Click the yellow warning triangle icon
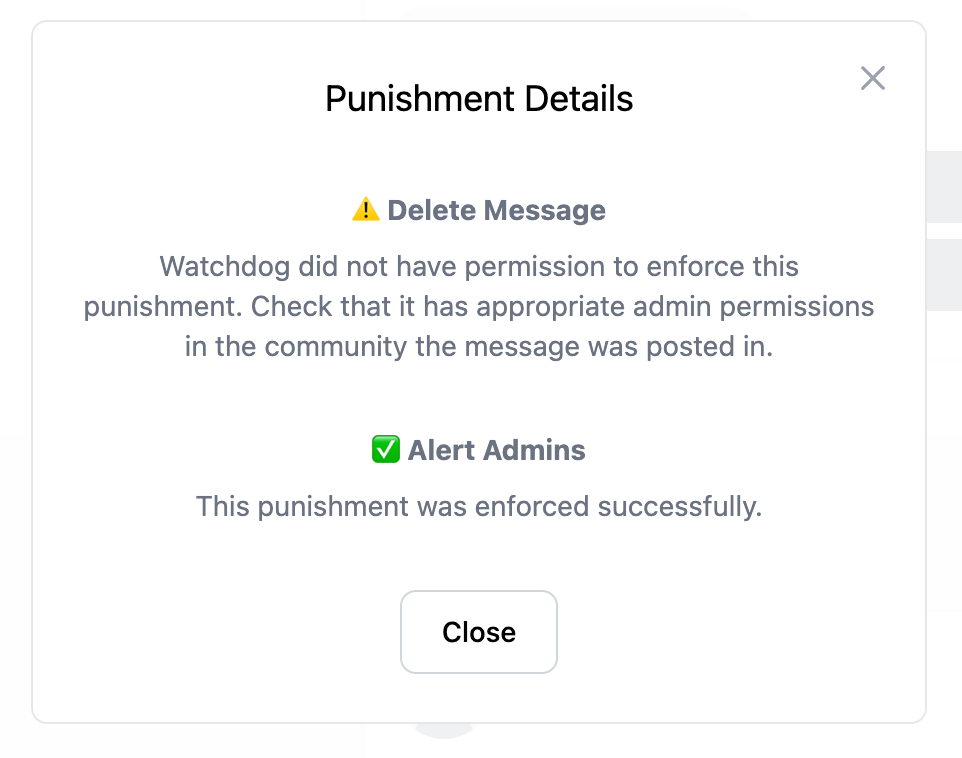Image resolution: width=962 pixels, height=758 pixels. [x=366, y=210]
